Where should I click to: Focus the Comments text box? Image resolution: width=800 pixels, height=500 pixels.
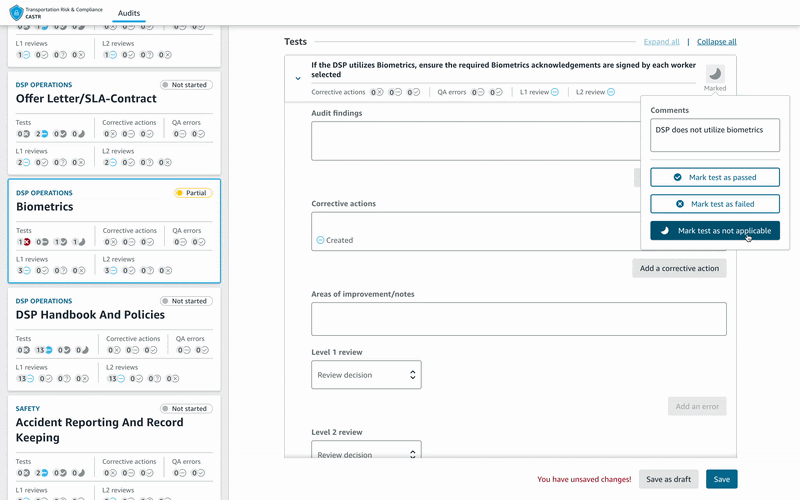(715, 135)
